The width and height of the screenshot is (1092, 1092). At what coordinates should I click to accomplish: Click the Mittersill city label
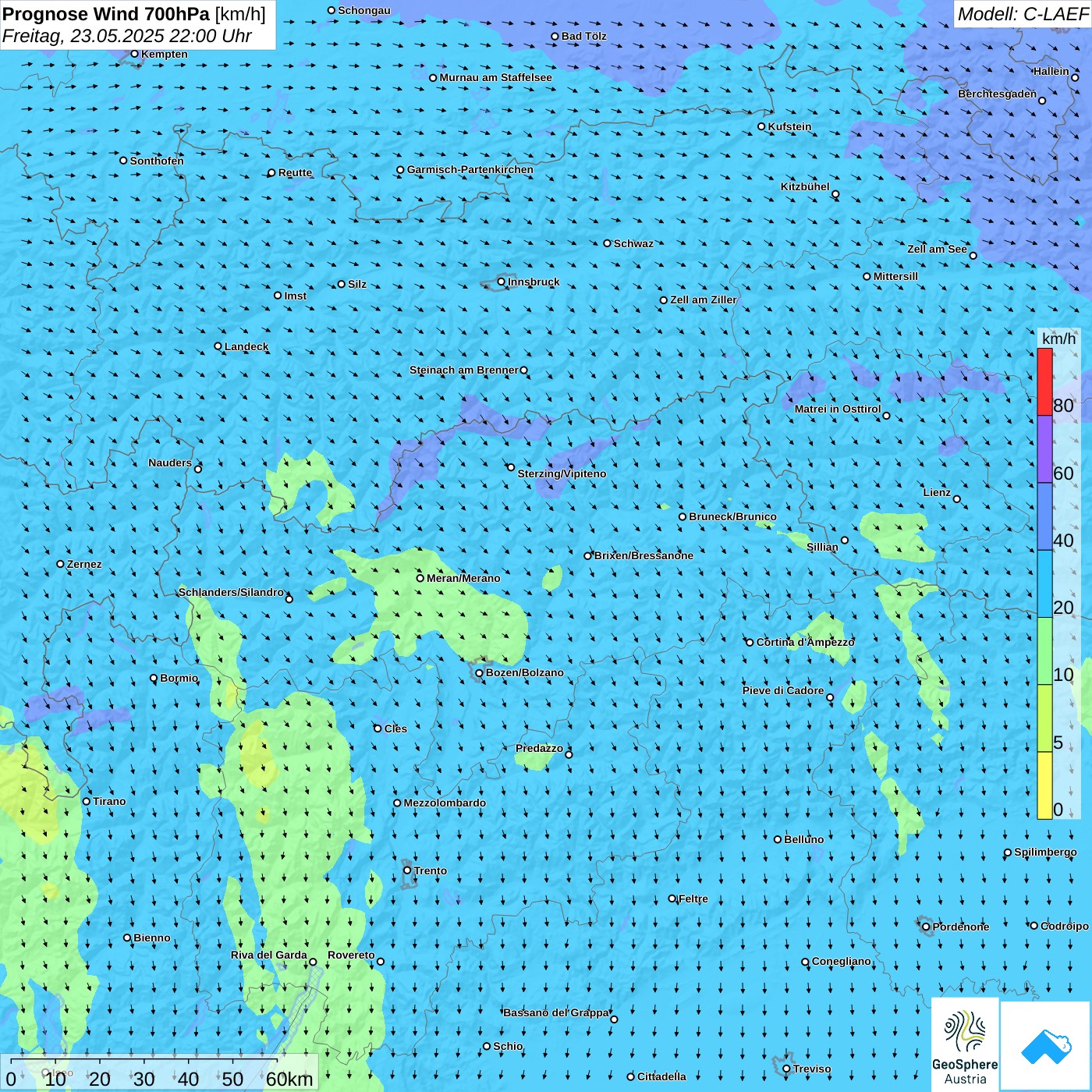click(x=895, y=276)
